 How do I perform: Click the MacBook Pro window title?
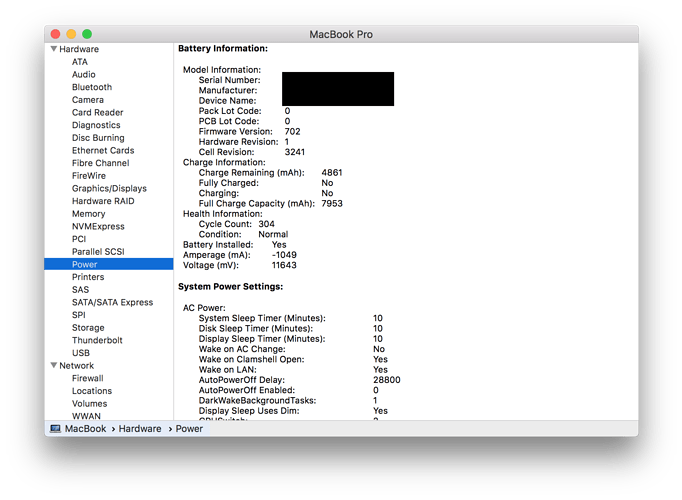click(x=341, y=34)
